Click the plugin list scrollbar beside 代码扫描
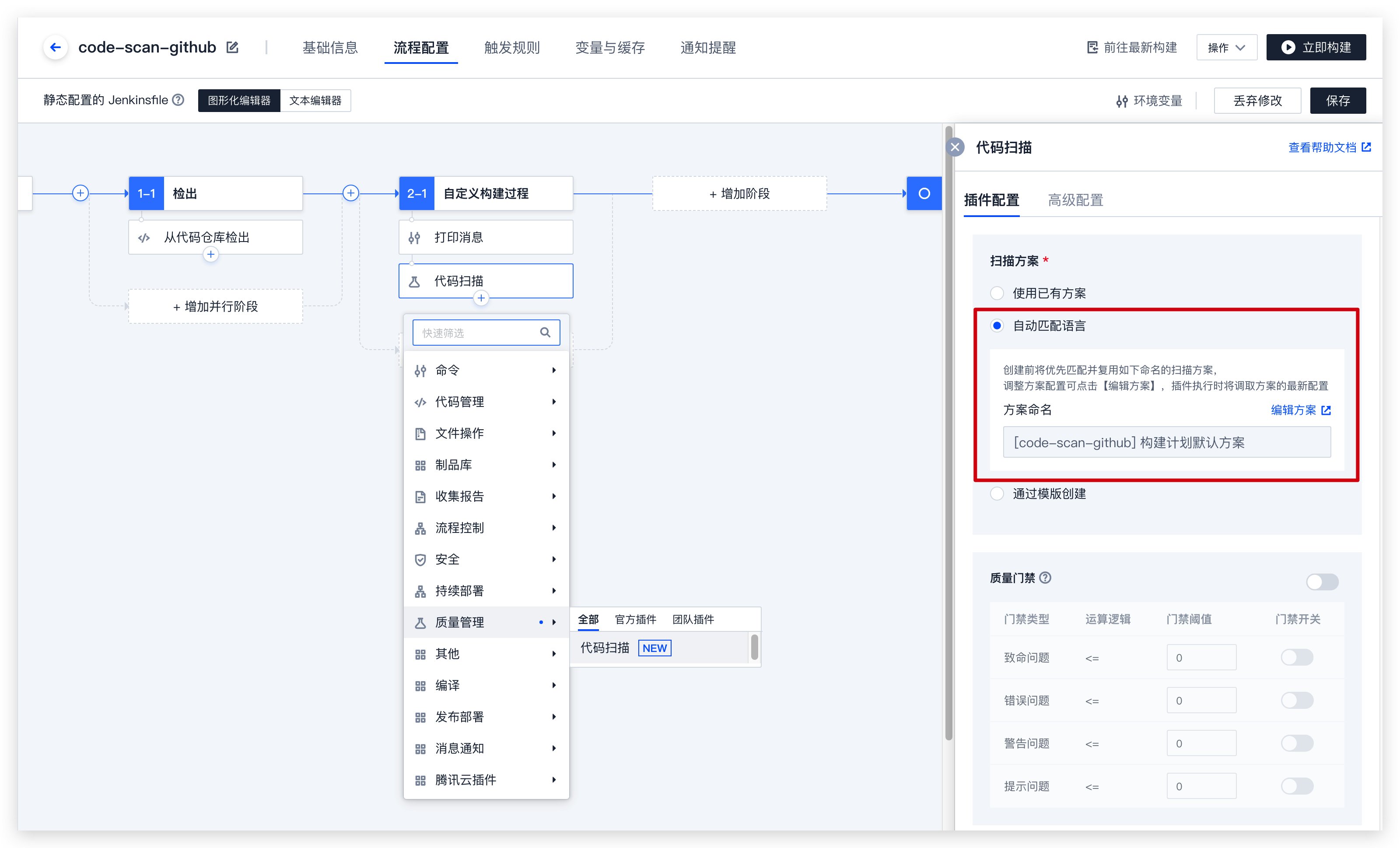Screen dimensions: 1400x848 (755, 647)
